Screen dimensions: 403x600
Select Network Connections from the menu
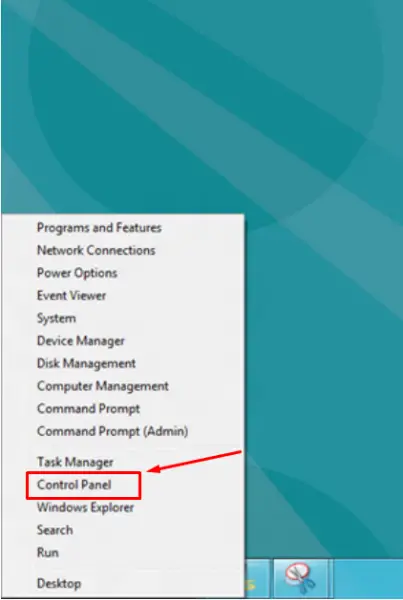pyautogui.click(x=96, y=250)
